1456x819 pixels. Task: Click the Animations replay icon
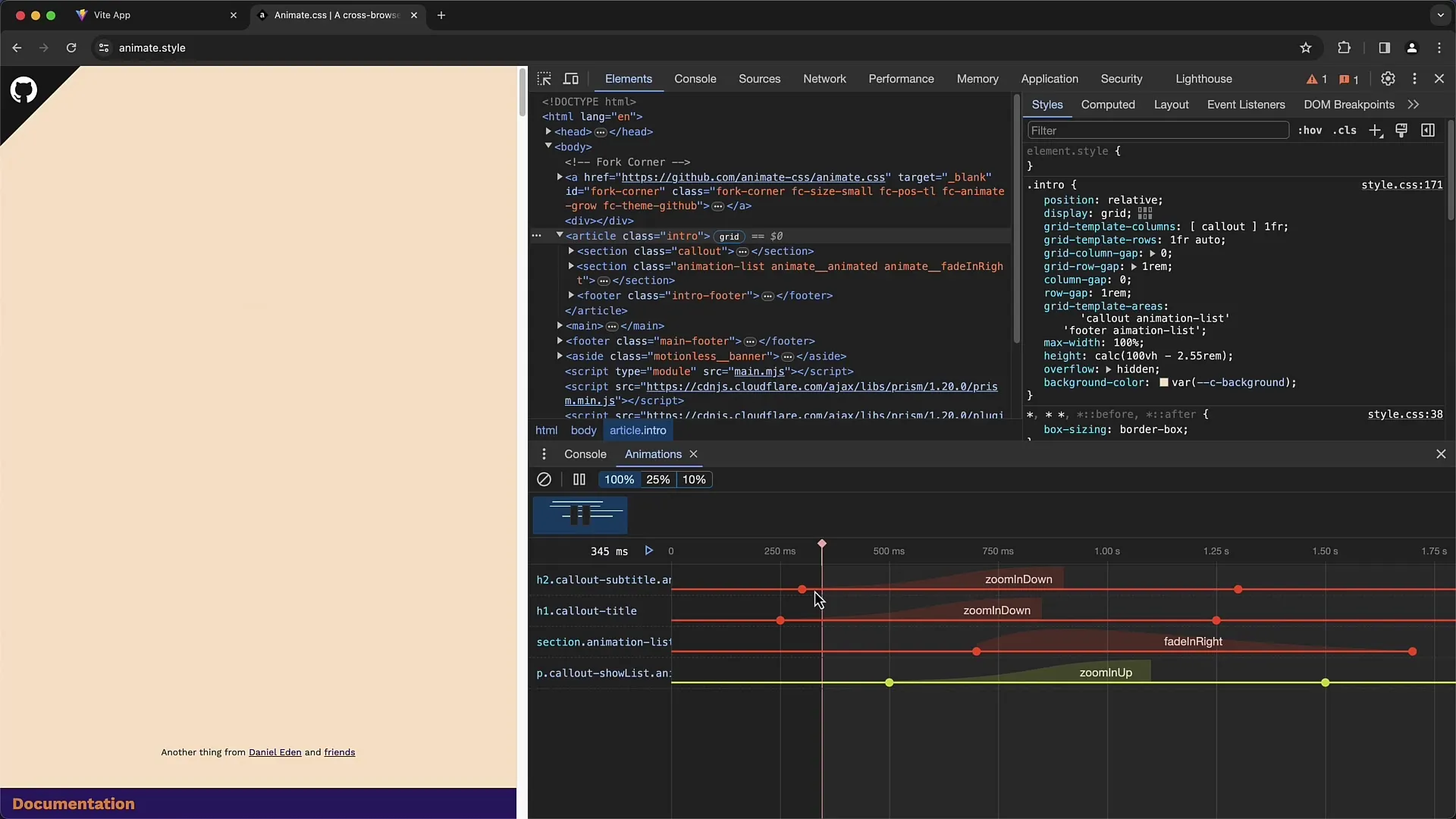coord(649,551)
